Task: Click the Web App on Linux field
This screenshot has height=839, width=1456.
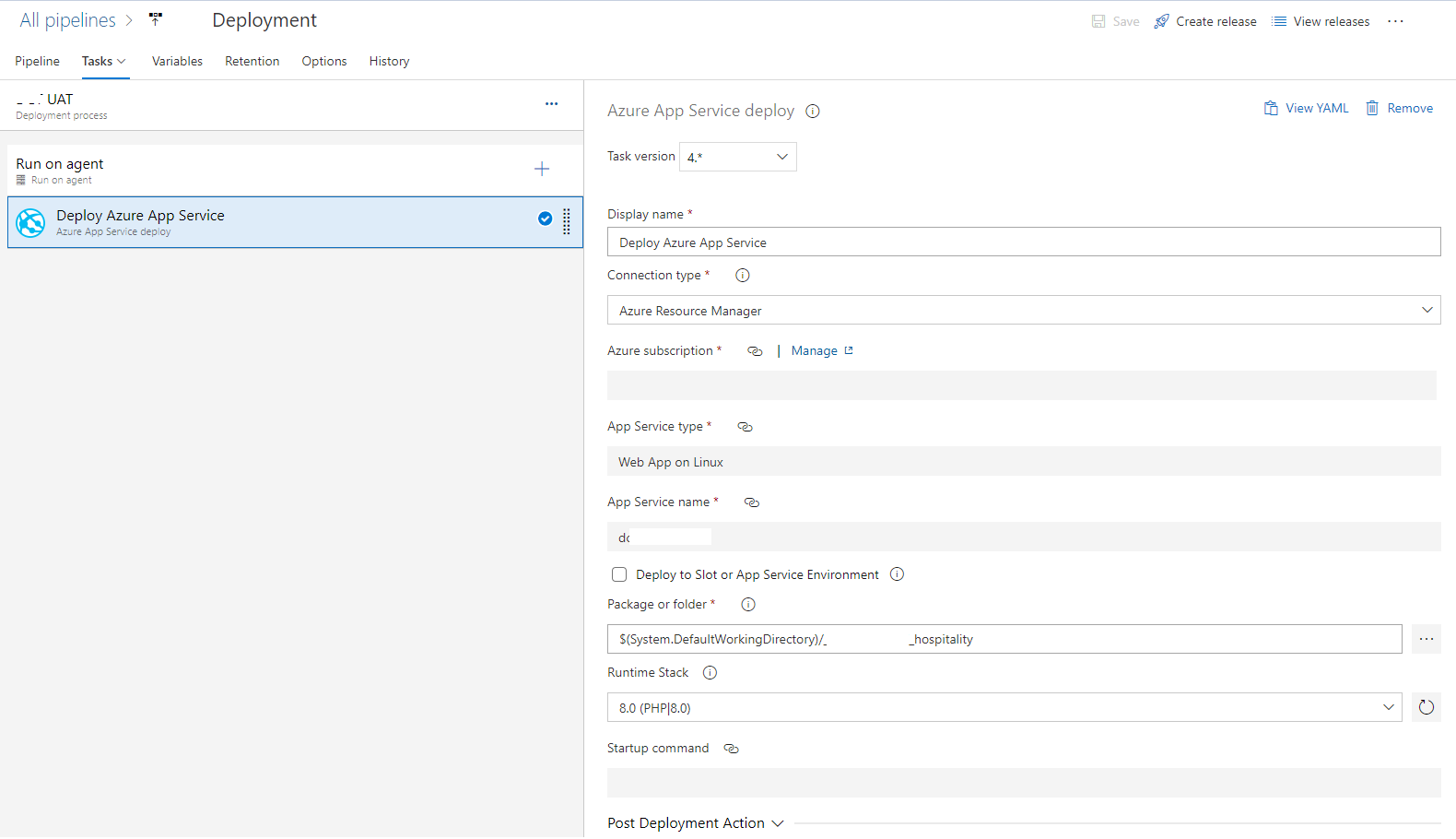Action: pos(1024,461)
